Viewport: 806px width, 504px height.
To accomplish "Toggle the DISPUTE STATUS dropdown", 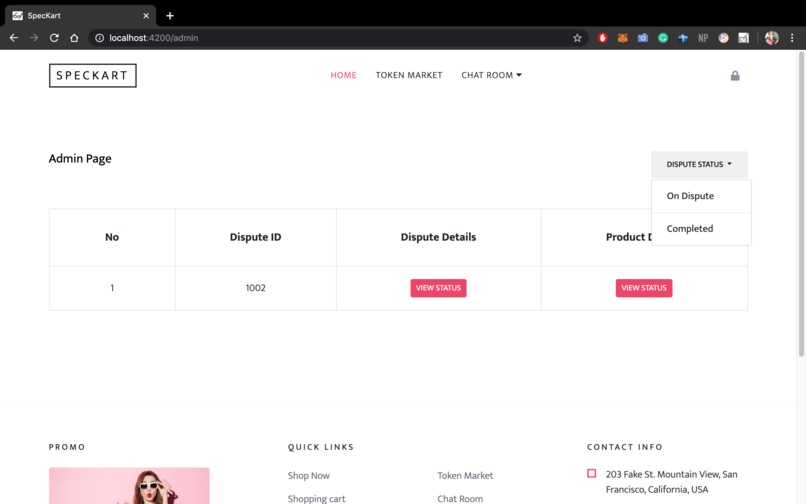I will (x=699, y=164).
